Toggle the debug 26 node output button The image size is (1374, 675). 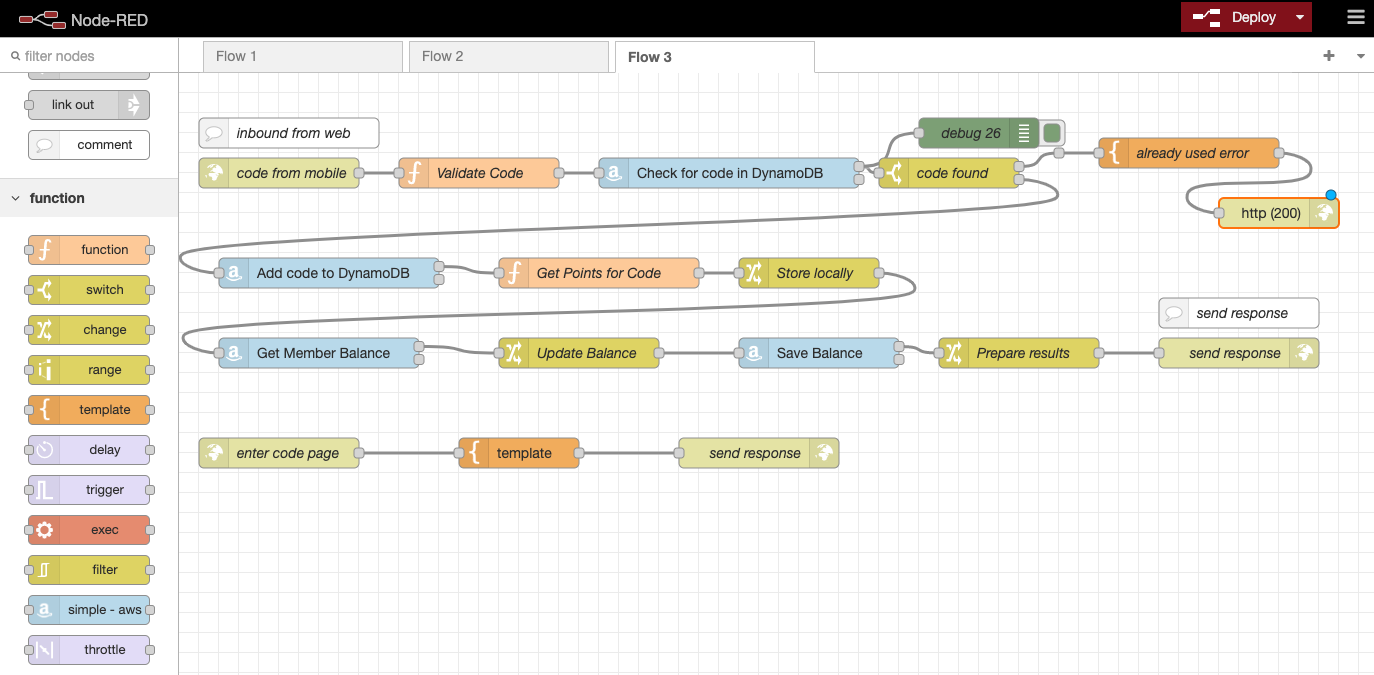[1052, 133]
